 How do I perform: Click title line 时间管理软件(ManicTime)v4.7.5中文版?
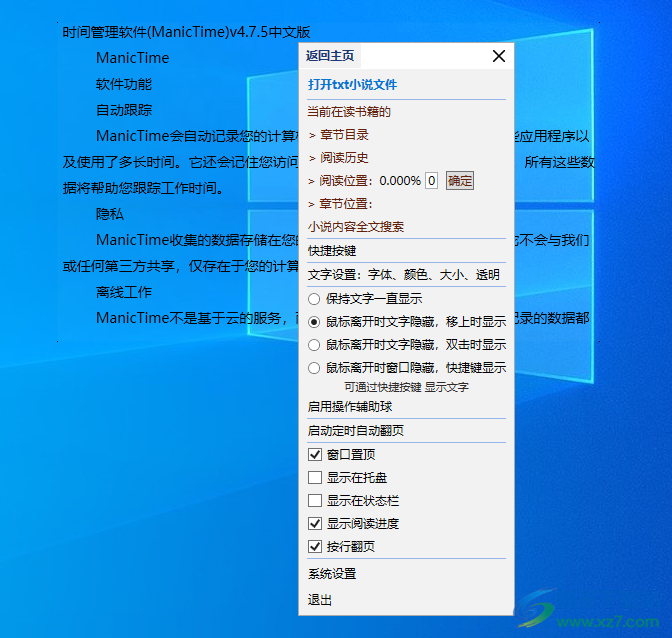[186, 32]
